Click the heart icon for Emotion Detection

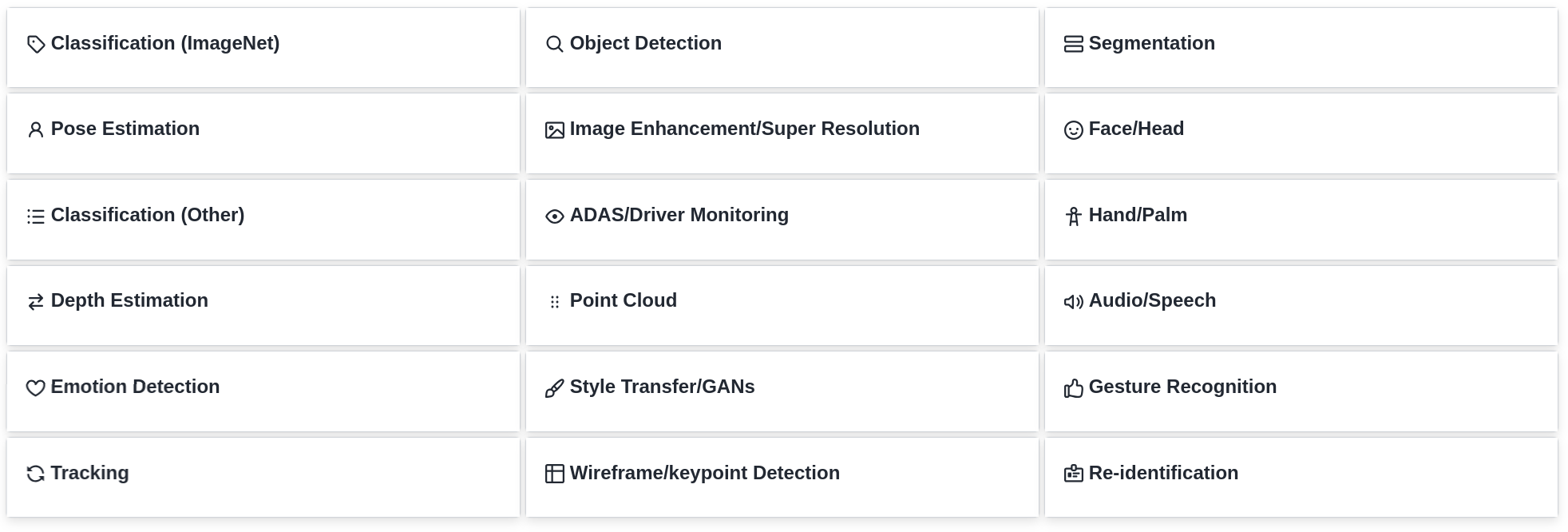click(x=35, y=388)
